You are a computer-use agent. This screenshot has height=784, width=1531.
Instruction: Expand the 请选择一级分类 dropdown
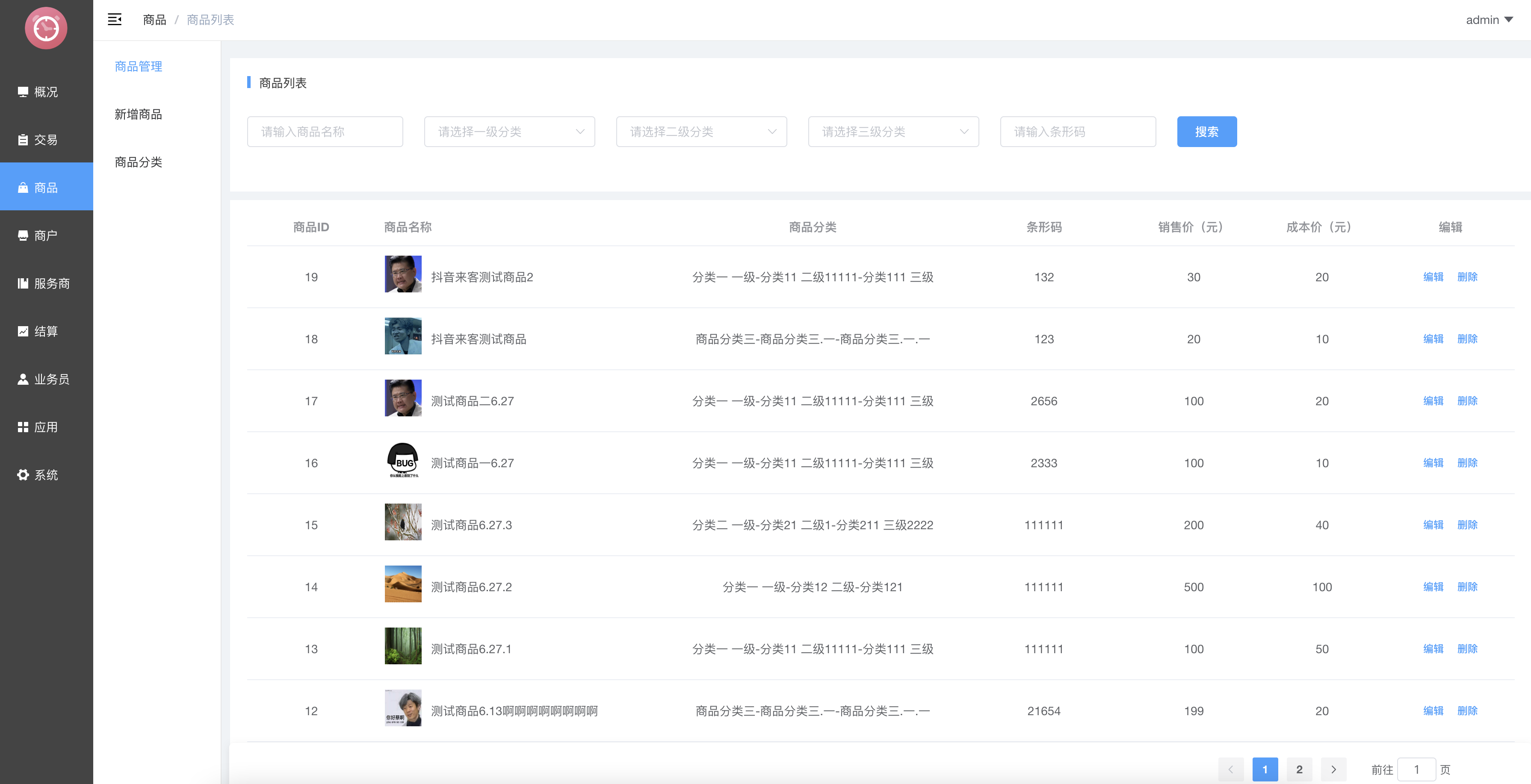coord(509,132)
